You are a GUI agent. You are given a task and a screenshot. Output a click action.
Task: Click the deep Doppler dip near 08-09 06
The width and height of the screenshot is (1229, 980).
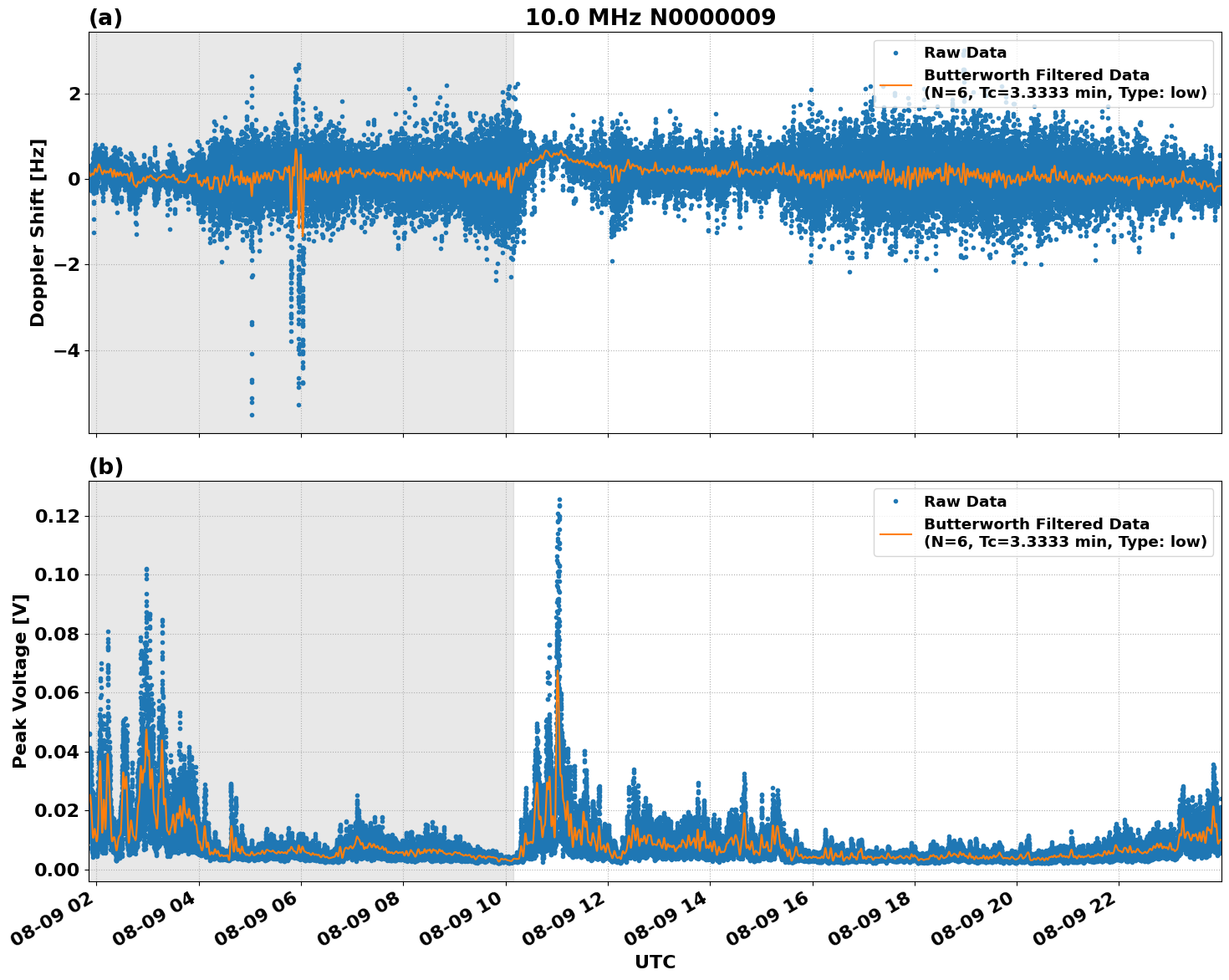(x=298, y=360)
